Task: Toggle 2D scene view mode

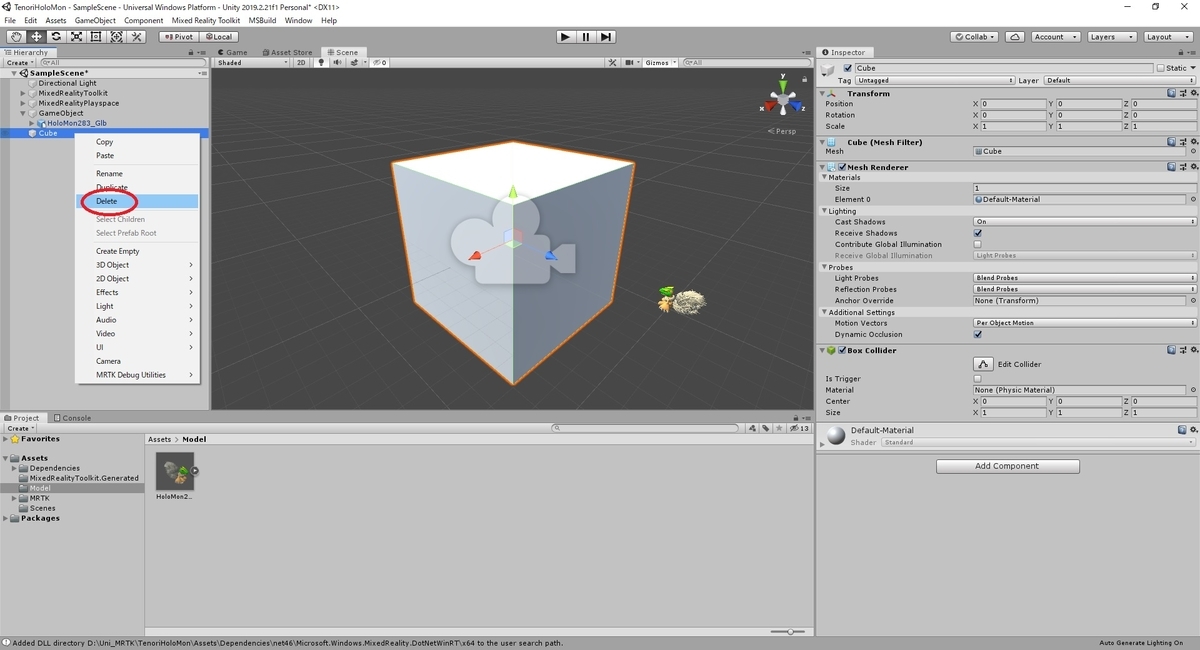Action: click(x=301, y=63)
